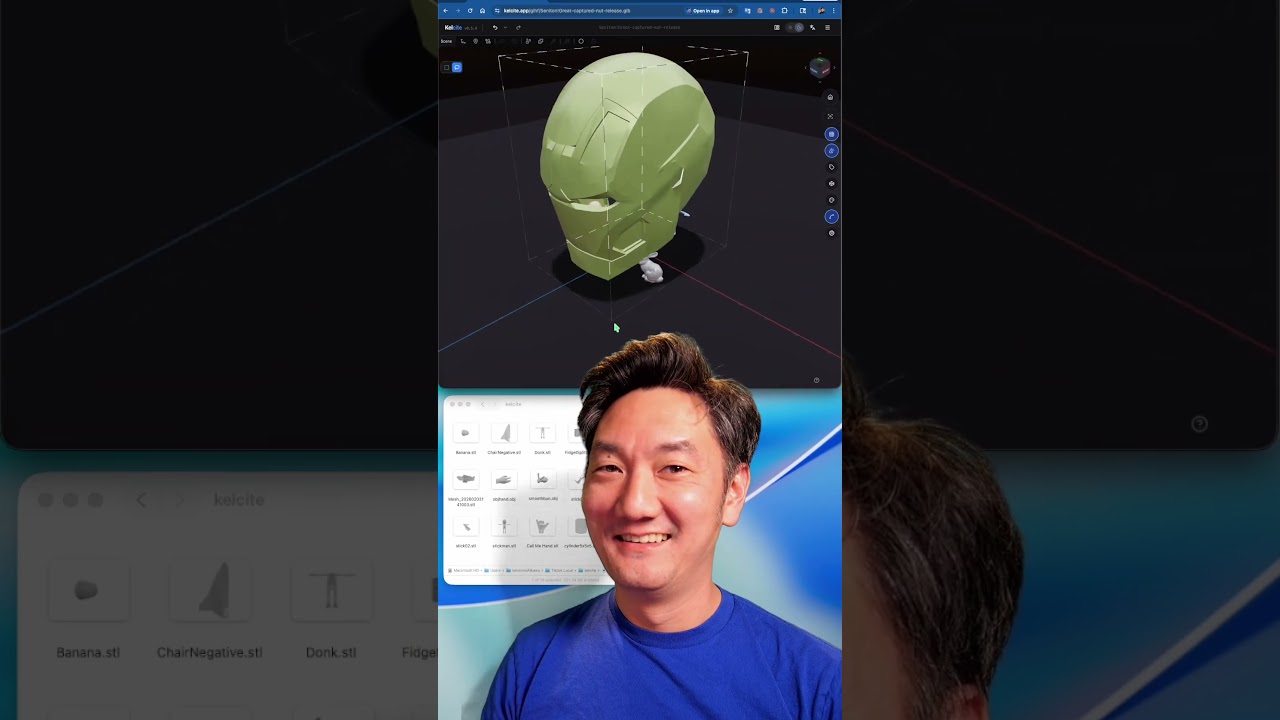The height and width of the screenshot is (720, 1280).
Task: Select stick02.stl file in Finder
Action: click(x=466, y=532)
